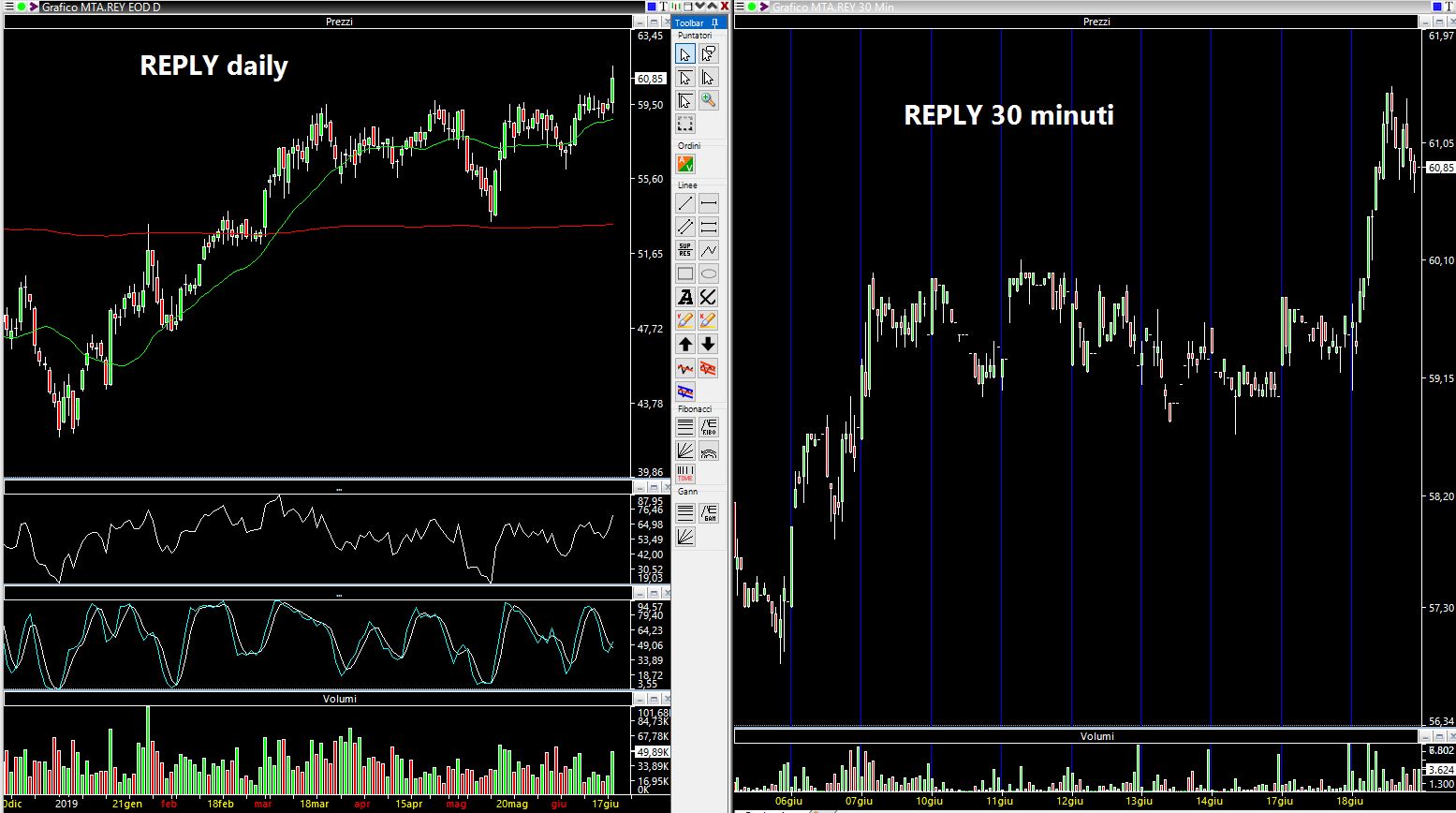This screenshot has width=1456, height=813.
Task: Click the '18feb' date on daily chart axis
Action: click(x=220, y=804)
